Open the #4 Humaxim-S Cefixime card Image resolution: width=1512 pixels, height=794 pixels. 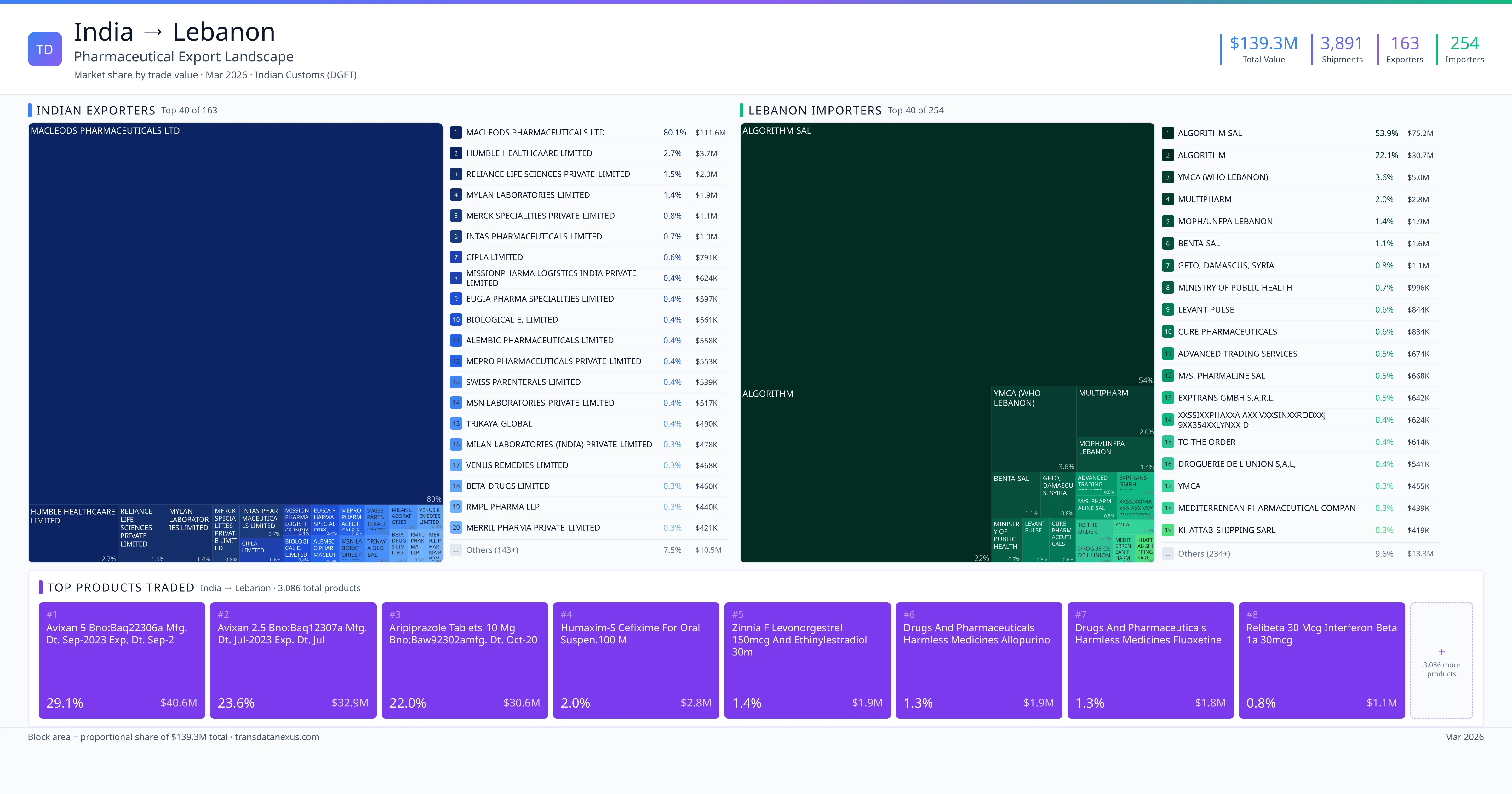[x=636, y=661]
